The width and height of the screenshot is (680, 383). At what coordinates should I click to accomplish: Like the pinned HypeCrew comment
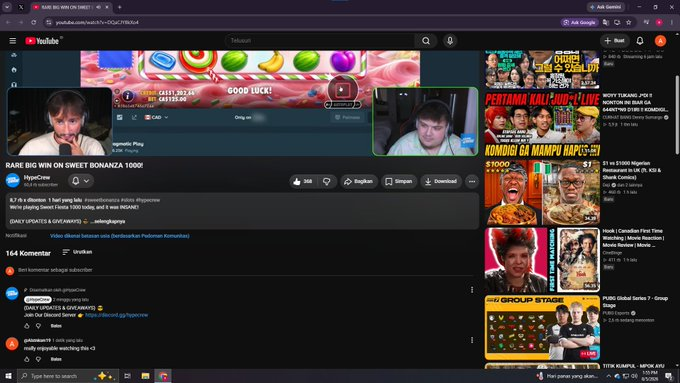pos(27,326)
